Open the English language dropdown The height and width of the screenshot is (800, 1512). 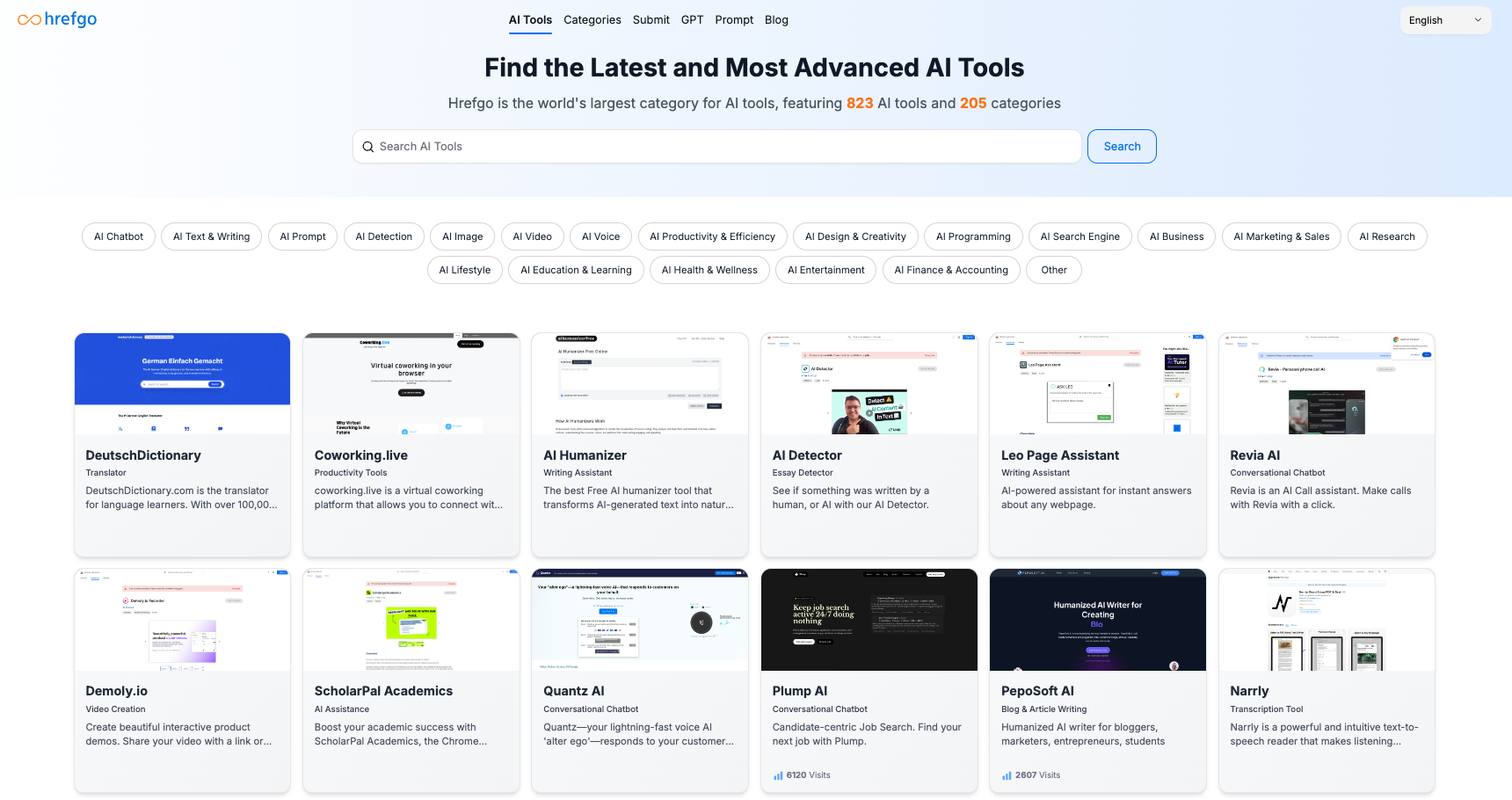(x=1445, y=20)
